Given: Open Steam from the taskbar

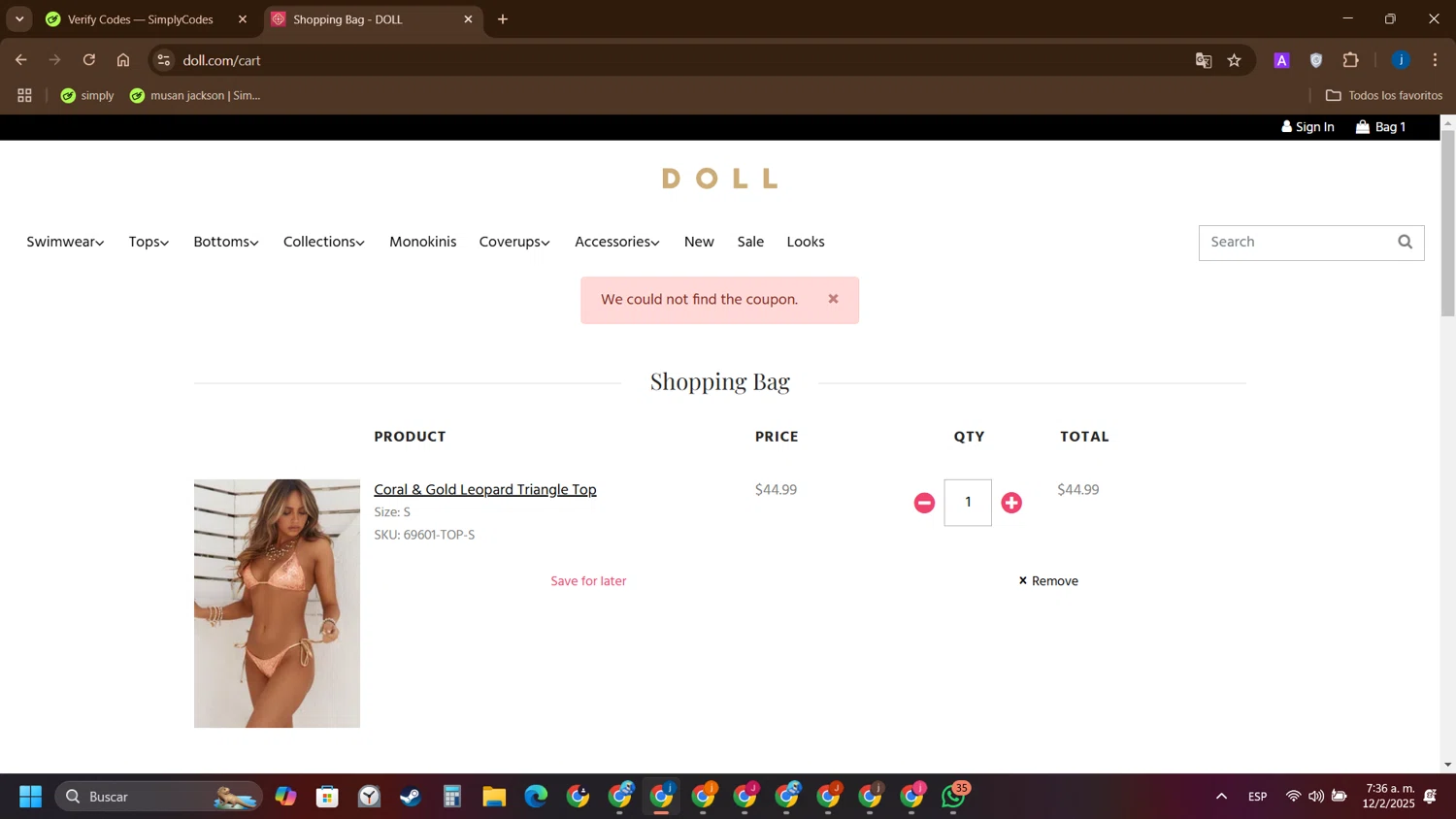Looking at the screenshot, I should 411,797.
